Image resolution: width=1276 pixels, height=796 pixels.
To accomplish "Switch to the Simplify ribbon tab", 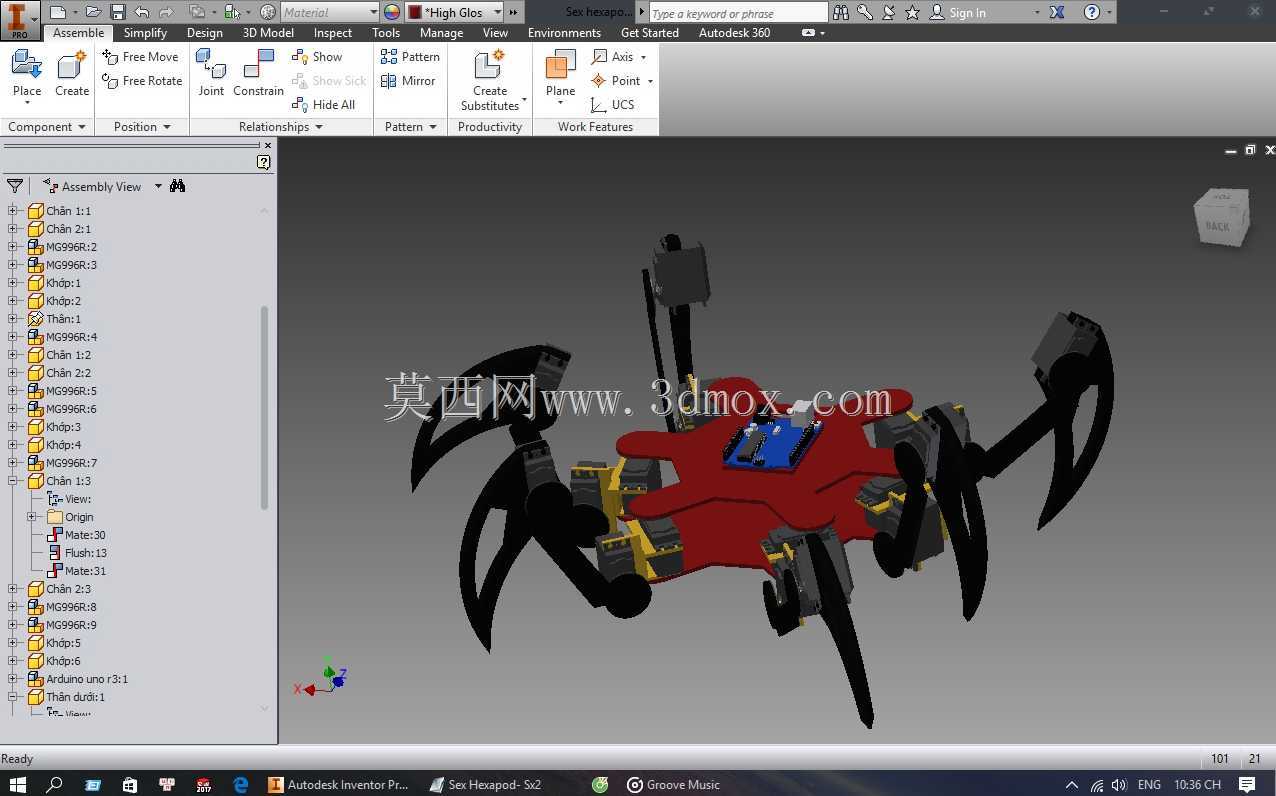I will pyautogui.click(x=145, y=33).
